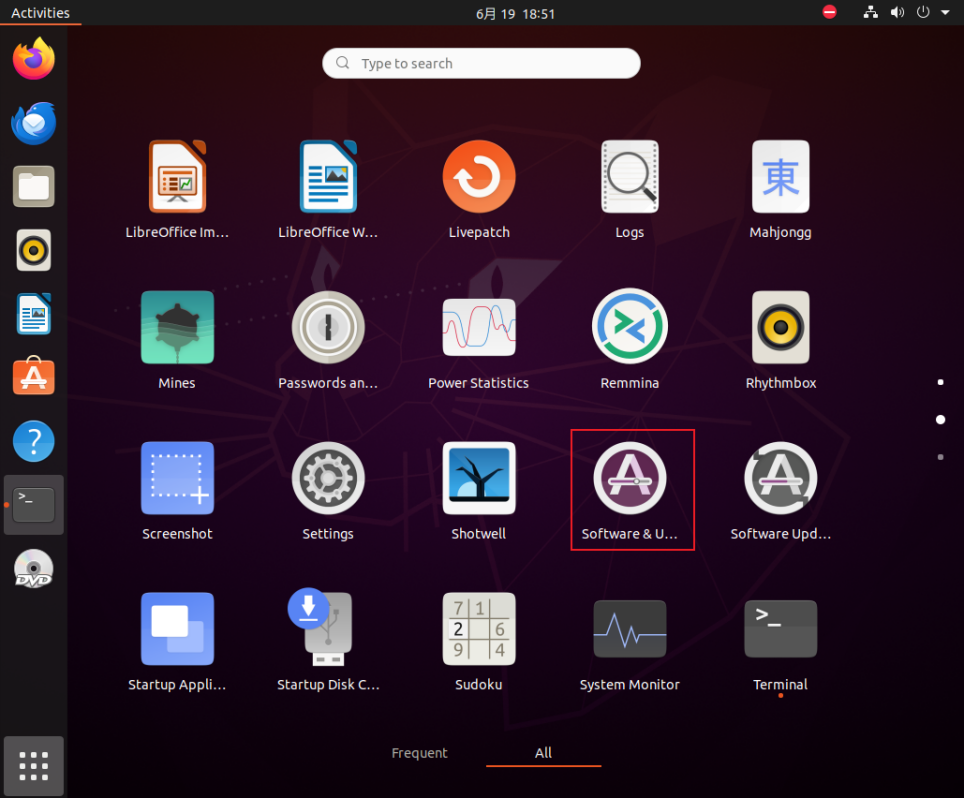This screenshot has height=798, width=964.
Task: Launch the Screenshot tool
Action: pos(177,478)
